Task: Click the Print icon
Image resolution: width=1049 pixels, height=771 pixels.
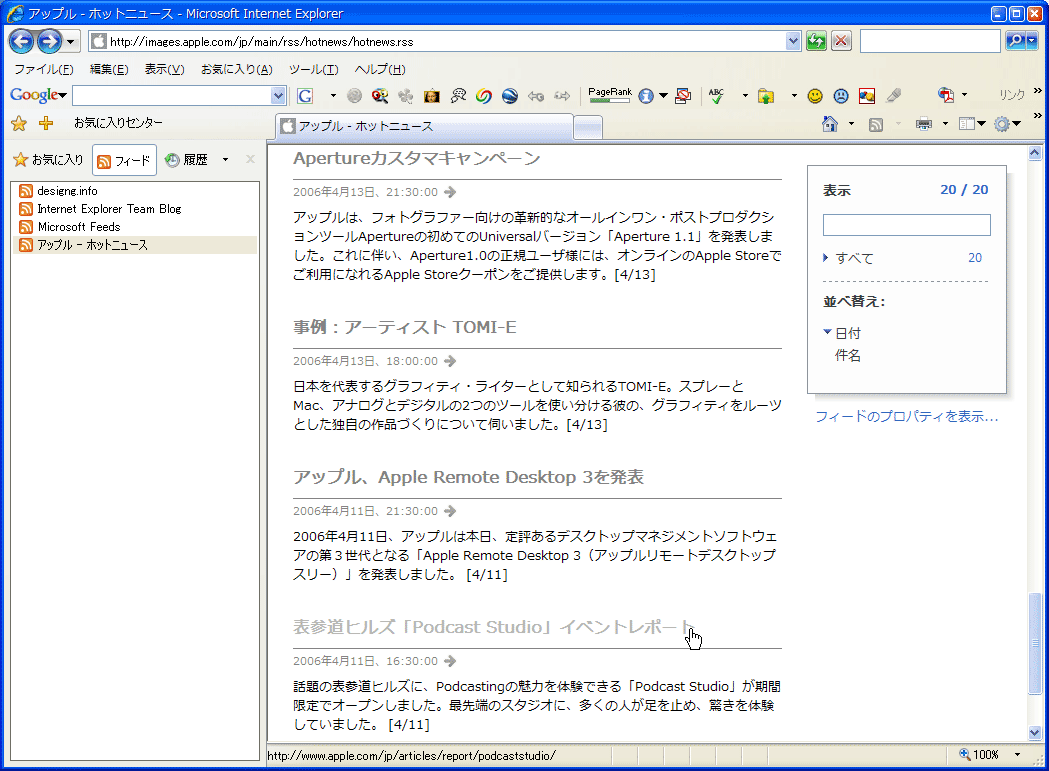Action: 924,124
